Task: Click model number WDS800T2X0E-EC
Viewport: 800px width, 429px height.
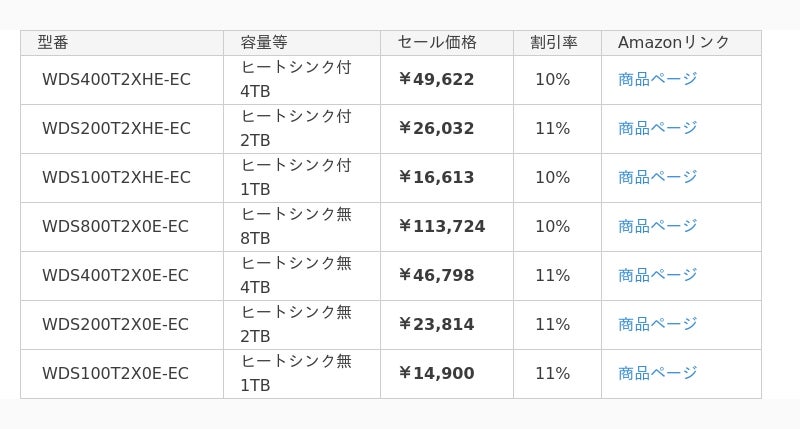Action: click(115, 226)
